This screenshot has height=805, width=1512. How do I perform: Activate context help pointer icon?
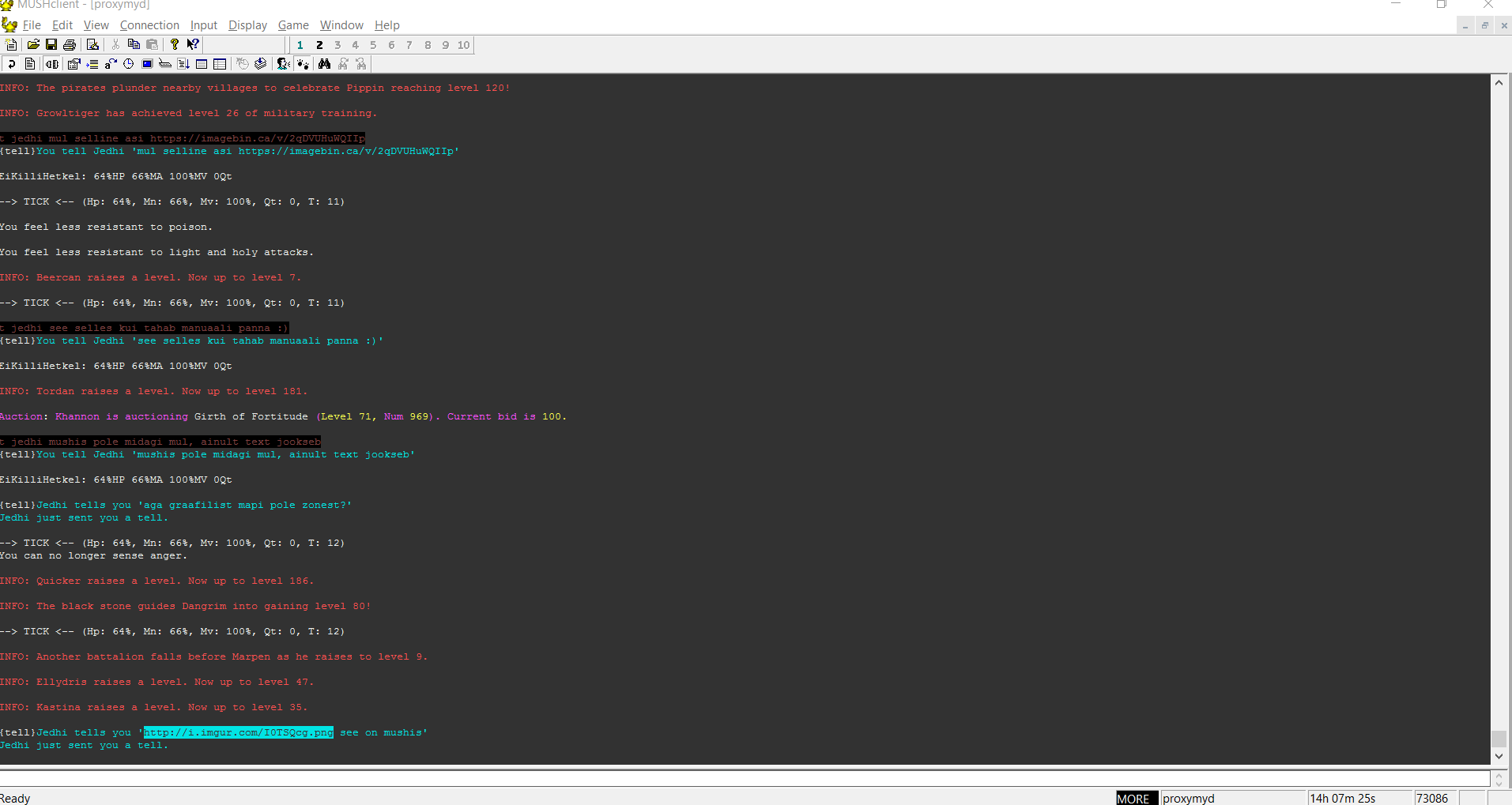(193, 45)
